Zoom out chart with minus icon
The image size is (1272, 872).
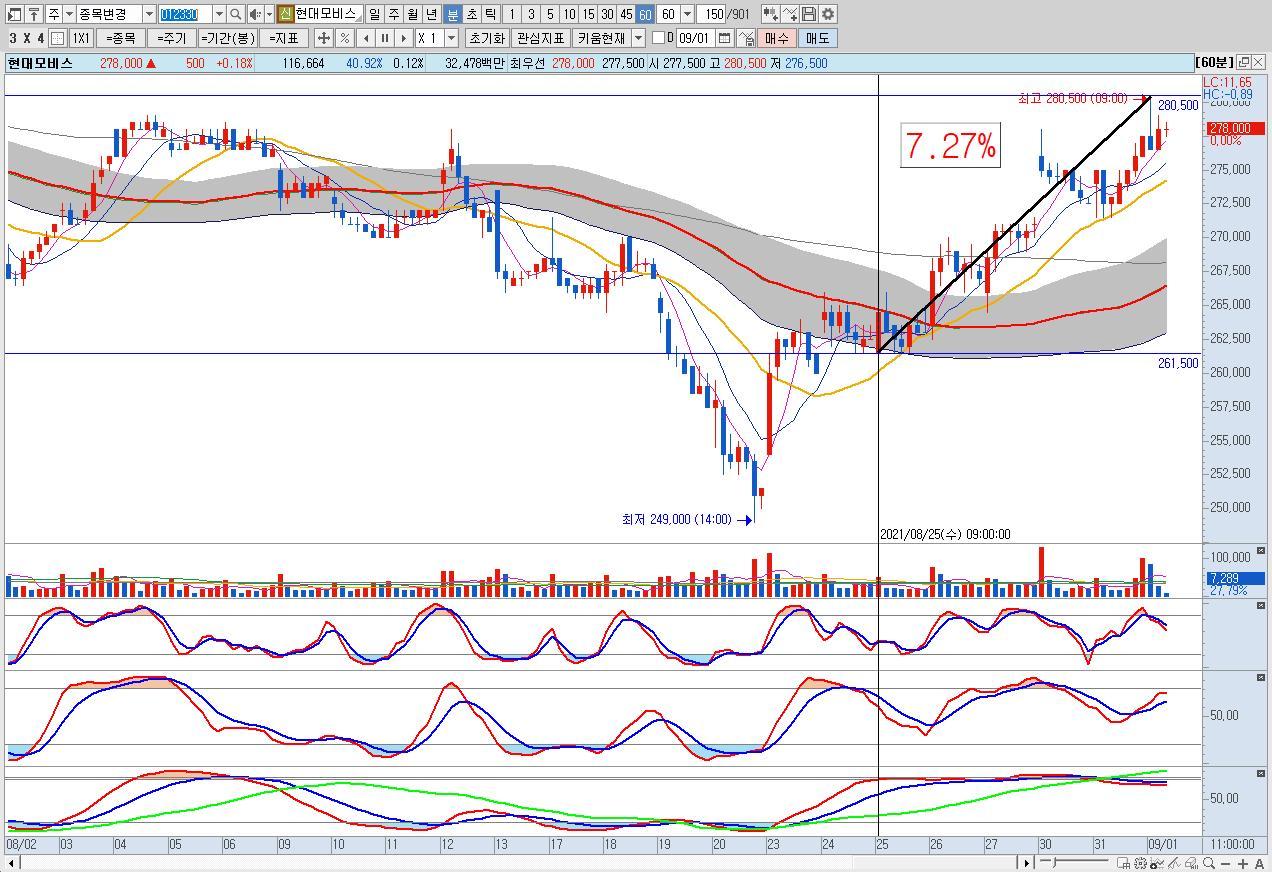click(1225, 864)
